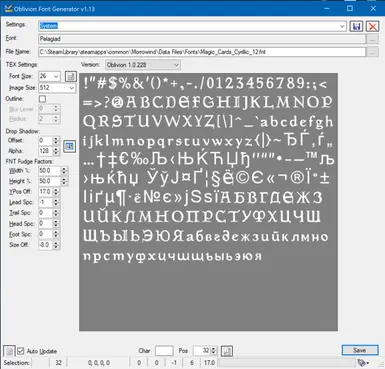Image resolution: width=385 pixels, height=369 pixels.
Task: Click the drop shadow color icon beside Offset
Action: pos(69,146)
